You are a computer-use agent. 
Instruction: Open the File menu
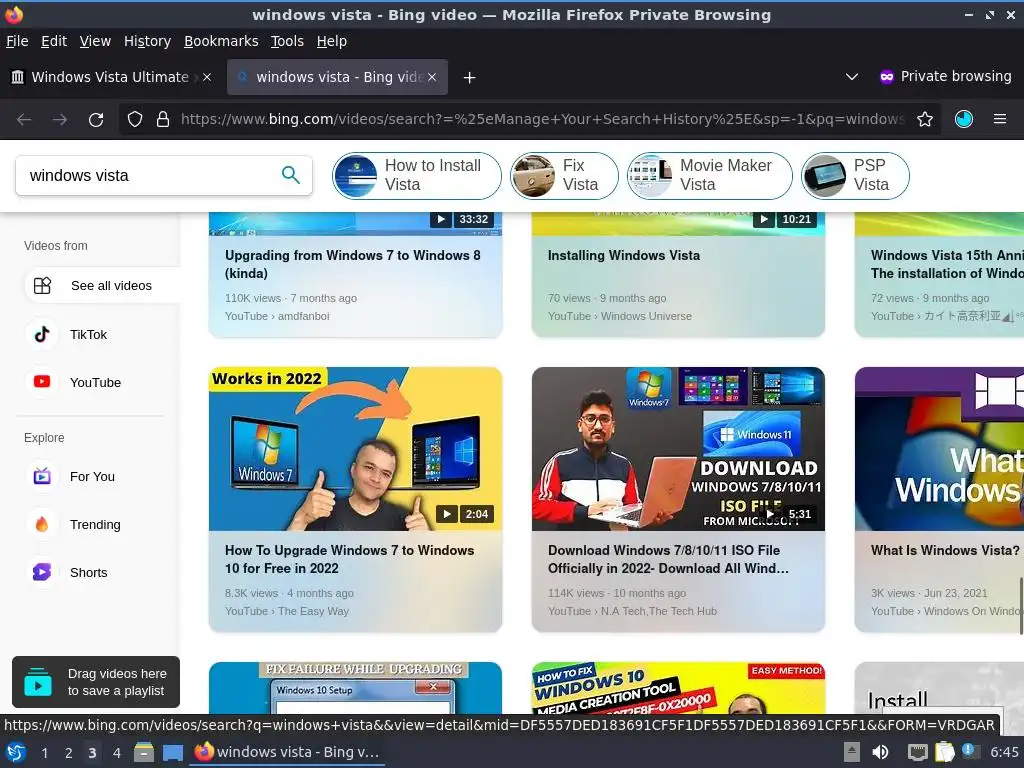[17, 41]
